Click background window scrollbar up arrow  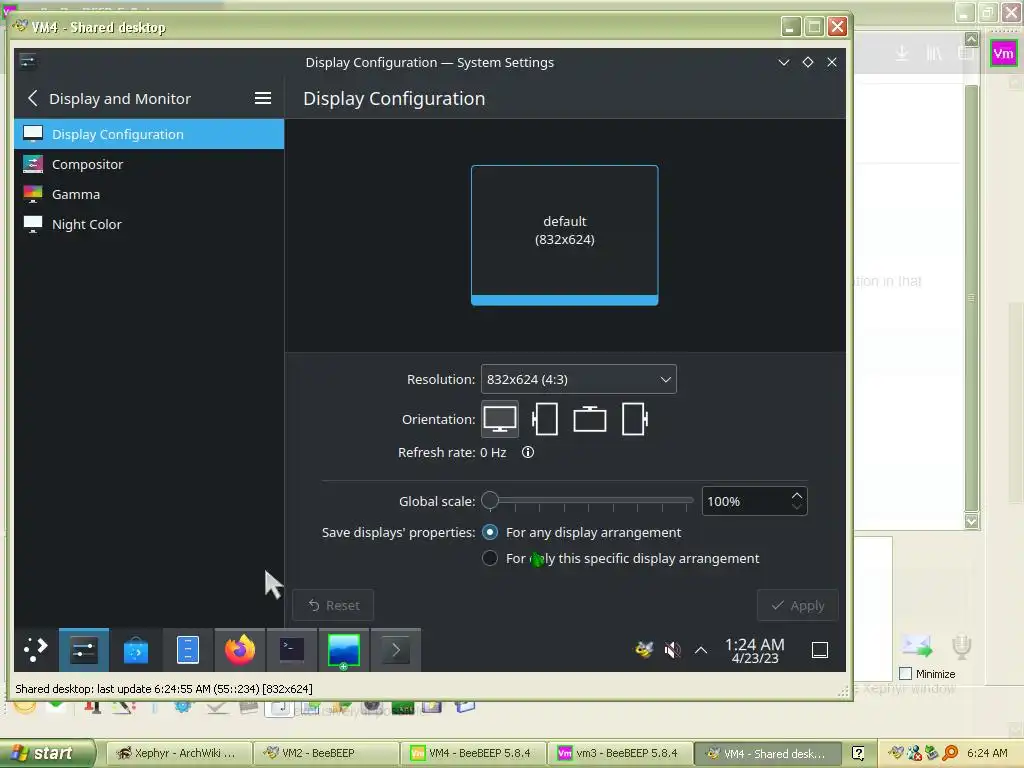(971, 39)
